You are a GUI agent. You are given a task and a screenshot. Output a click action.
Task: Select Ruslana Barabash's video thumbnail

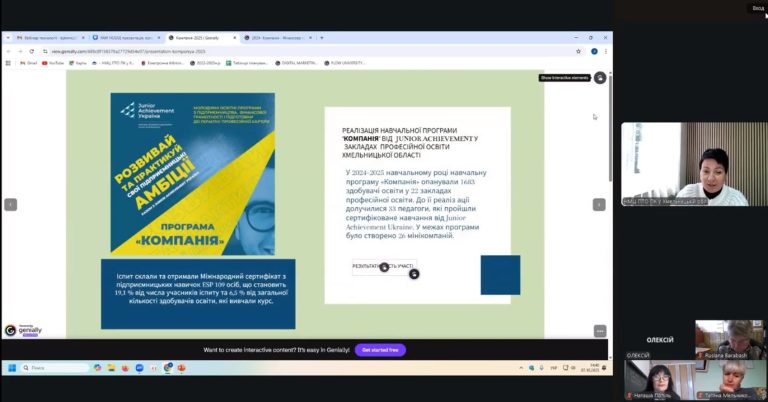pos(730,340)
